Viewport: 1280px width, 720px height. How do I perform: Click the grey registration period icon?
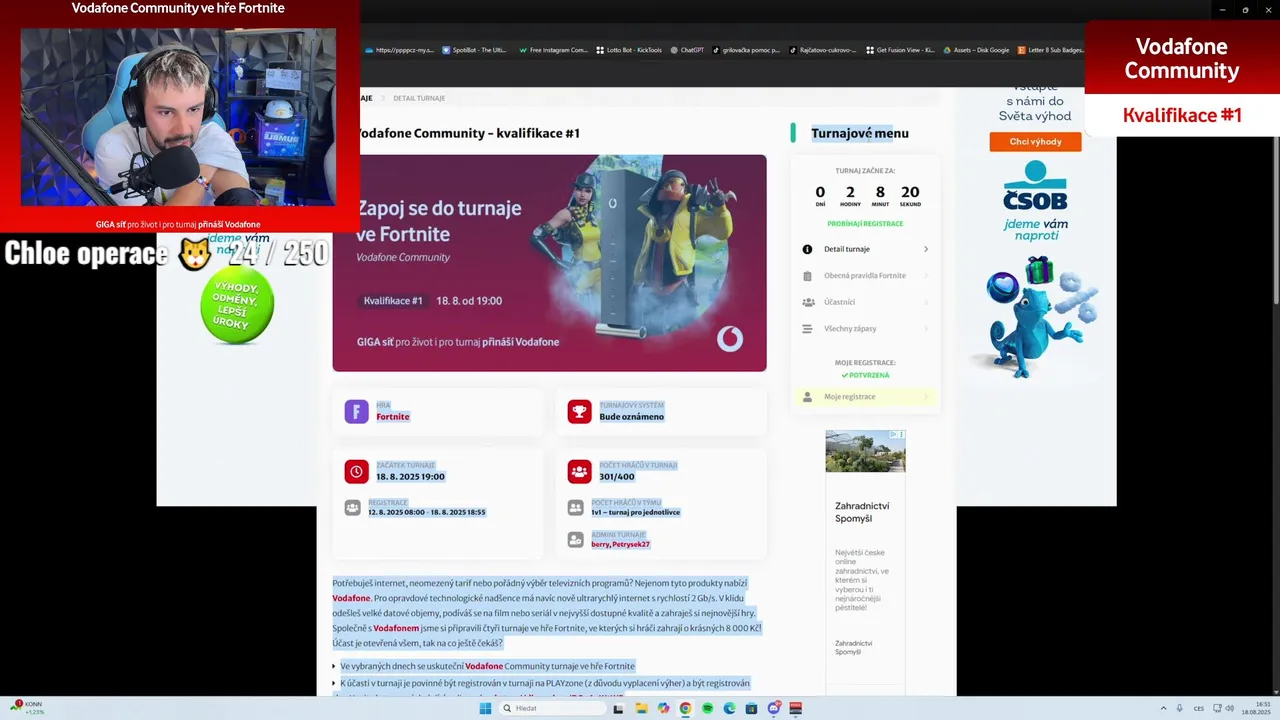[x=352, y=508]
